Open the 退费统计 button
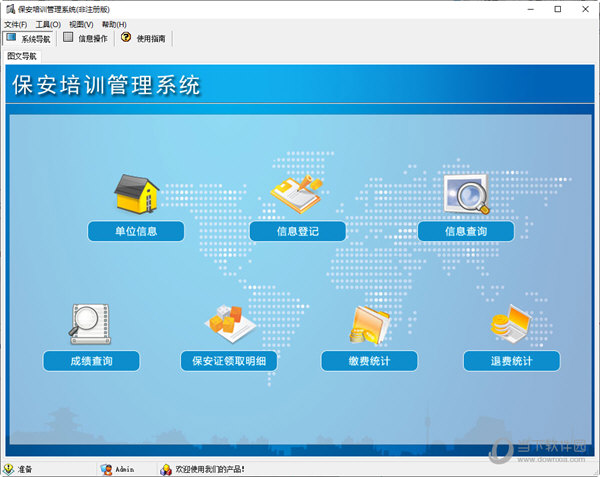This screenshot has width=600, height=477. coord(512,361)
